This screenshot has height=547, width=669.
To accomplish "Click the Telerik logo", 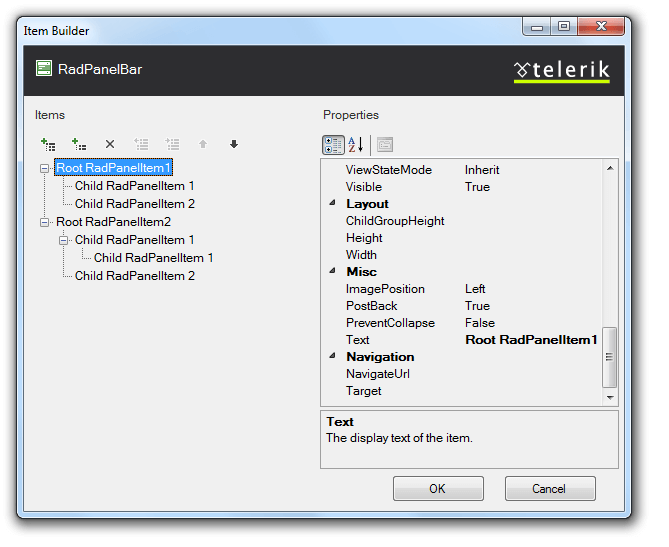I will 561,69.
